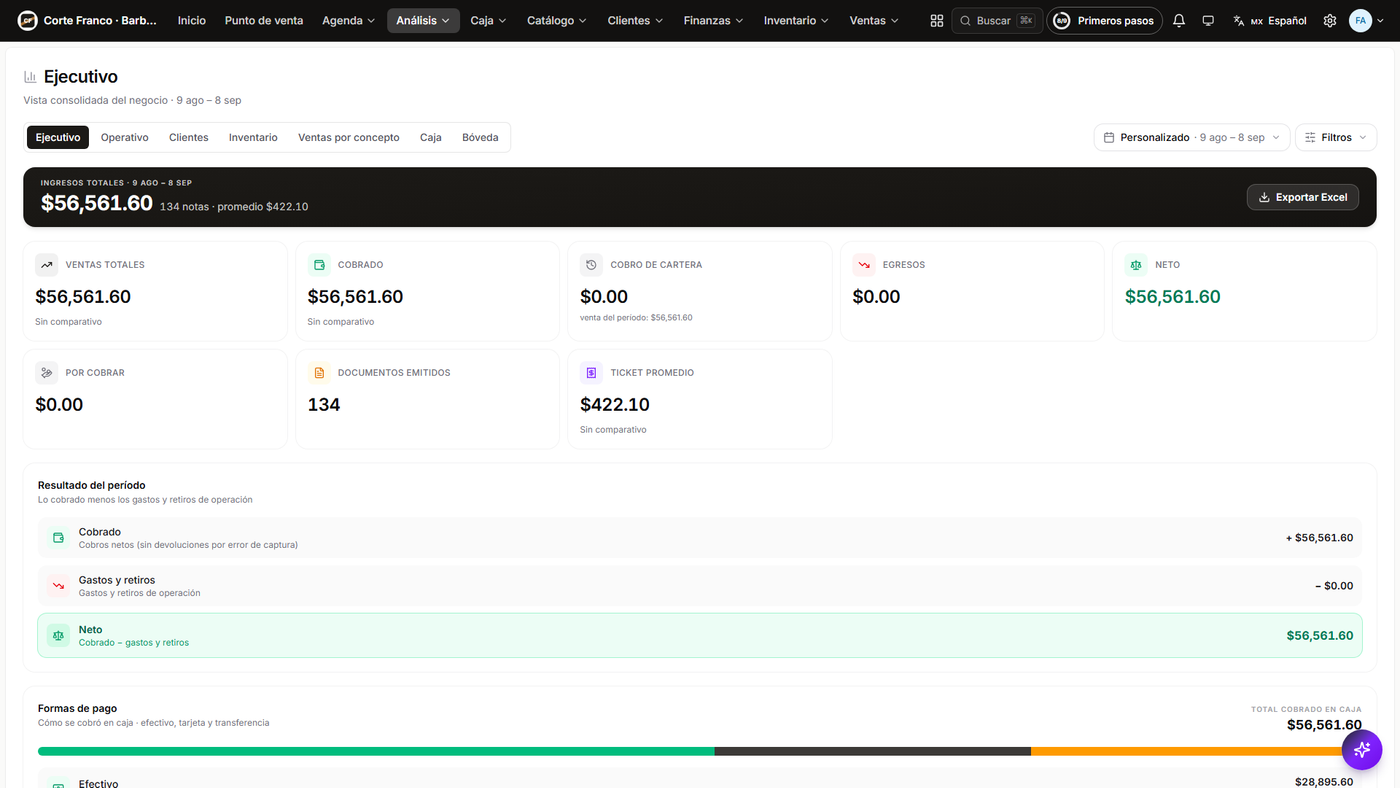1400x788 pixels.
Task: Click the highlighted Neto result row
Action: (x=700, y=636)
